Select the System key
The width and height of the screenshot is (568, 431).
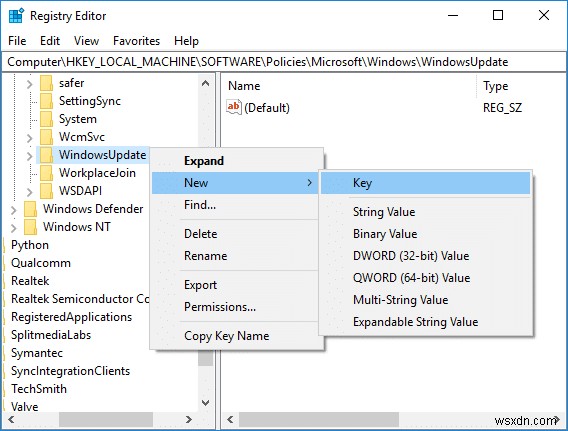[x=78, y=119]
